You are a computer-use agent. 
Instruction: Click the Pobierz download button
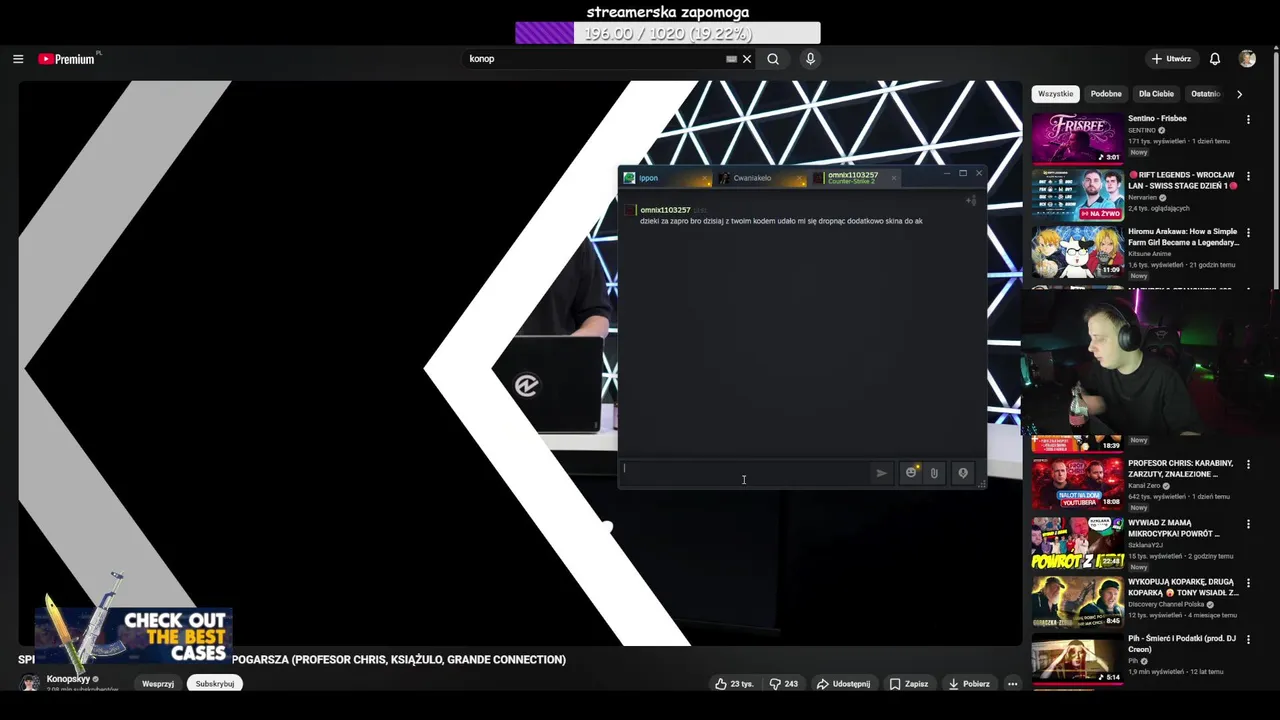pyautogui.click(x=969, y=684)
